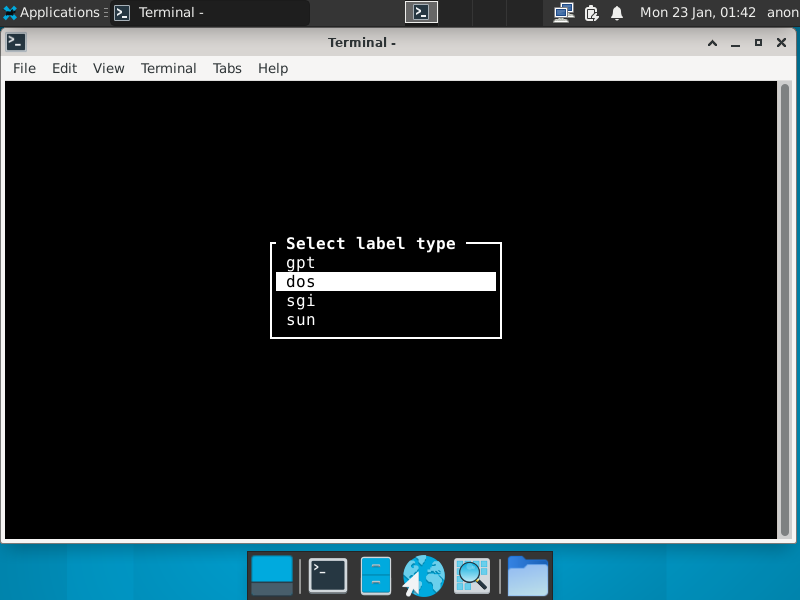Minimize the Terminal window
Viewport: 800px width, 600px height.
[x=735, y=43]
